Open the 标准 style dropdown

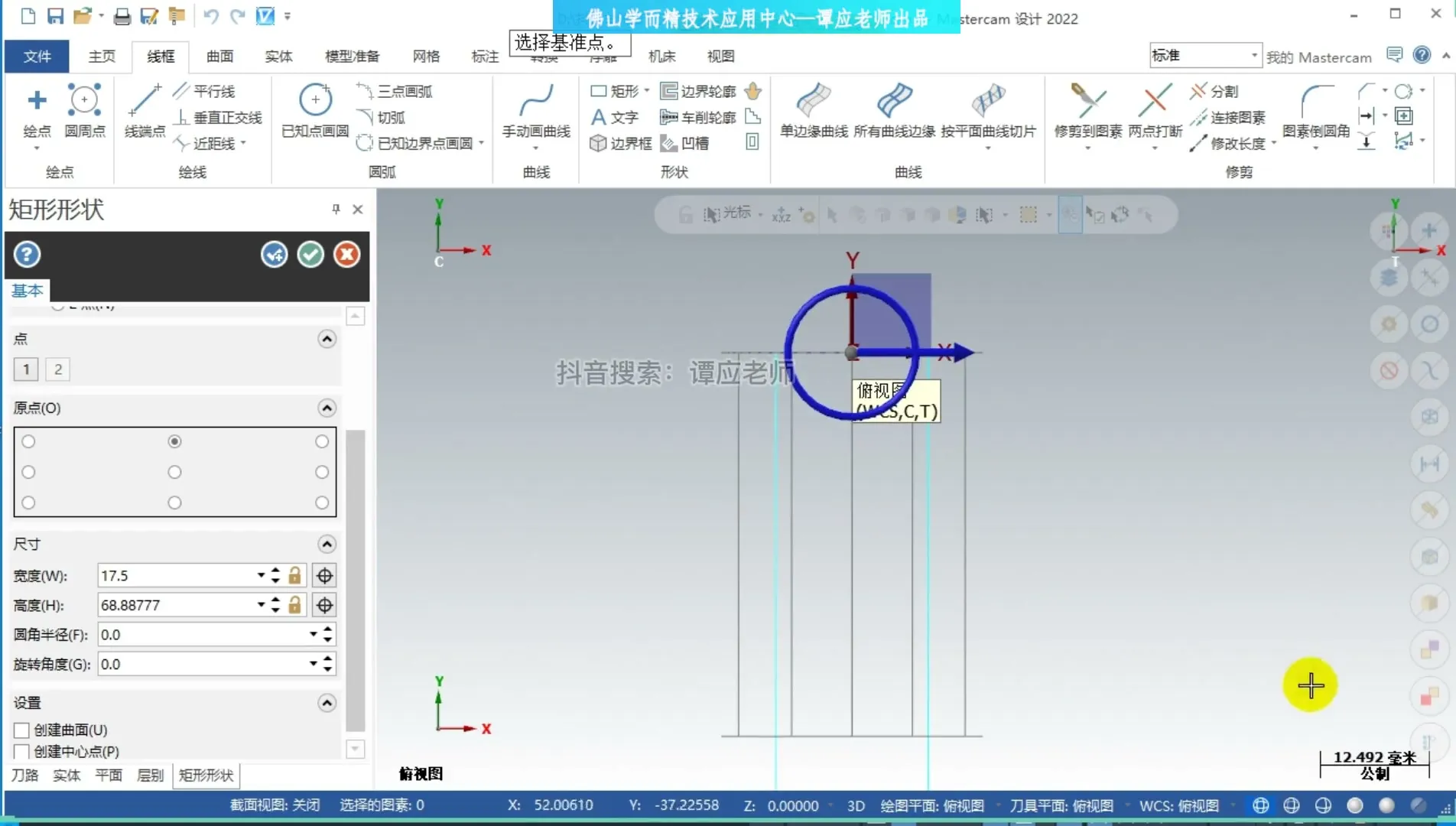click(x=1253, y=55)
